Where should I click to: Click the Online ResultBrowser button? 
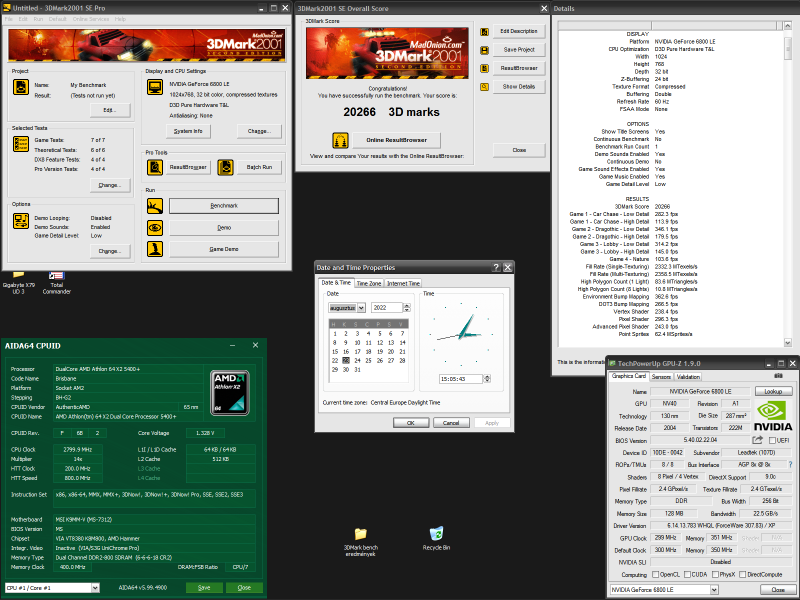pyautogui.click(x=396, y=140)
